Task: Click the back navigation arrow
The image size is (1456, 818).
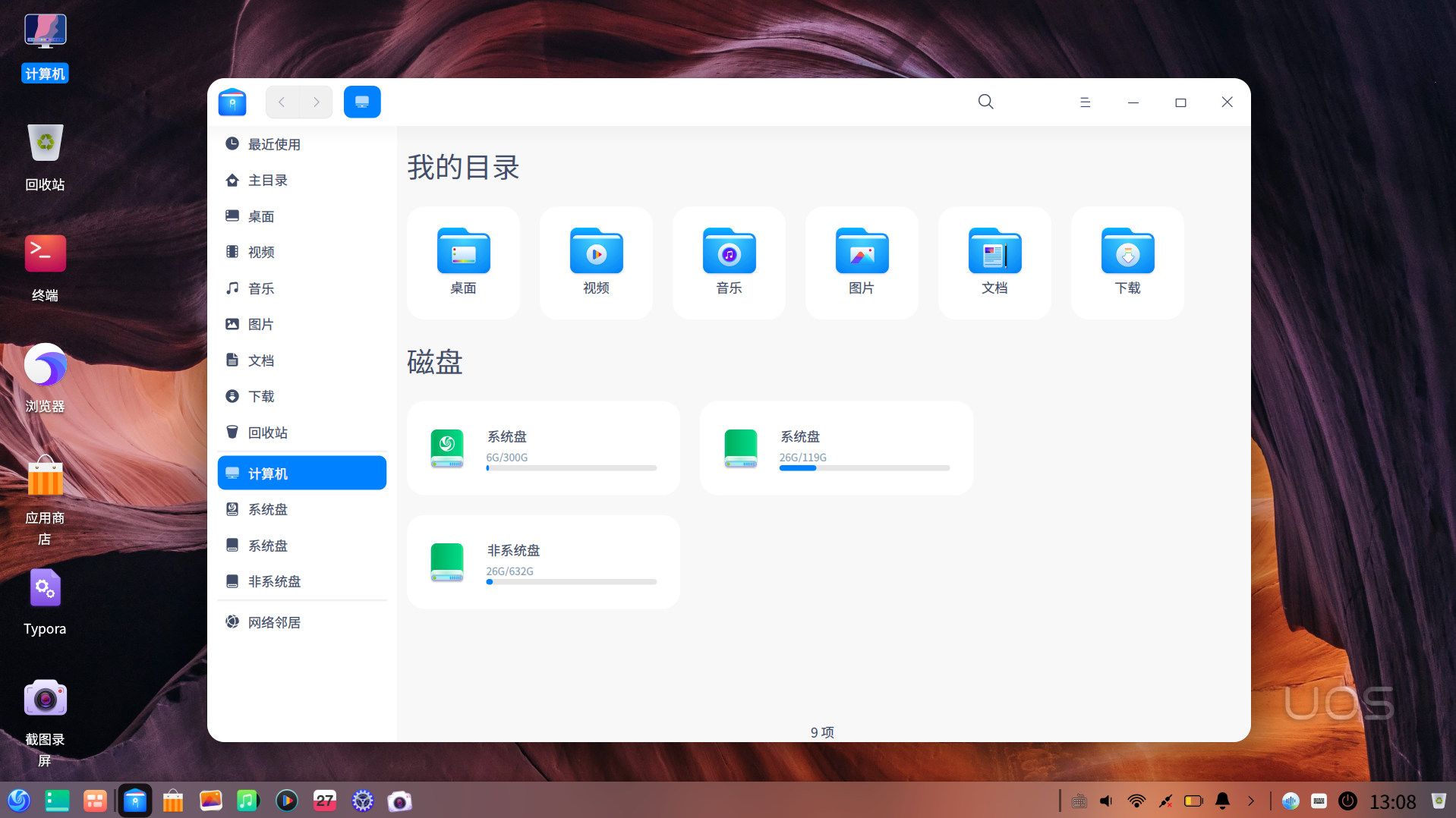Action: tap(282, 101)
